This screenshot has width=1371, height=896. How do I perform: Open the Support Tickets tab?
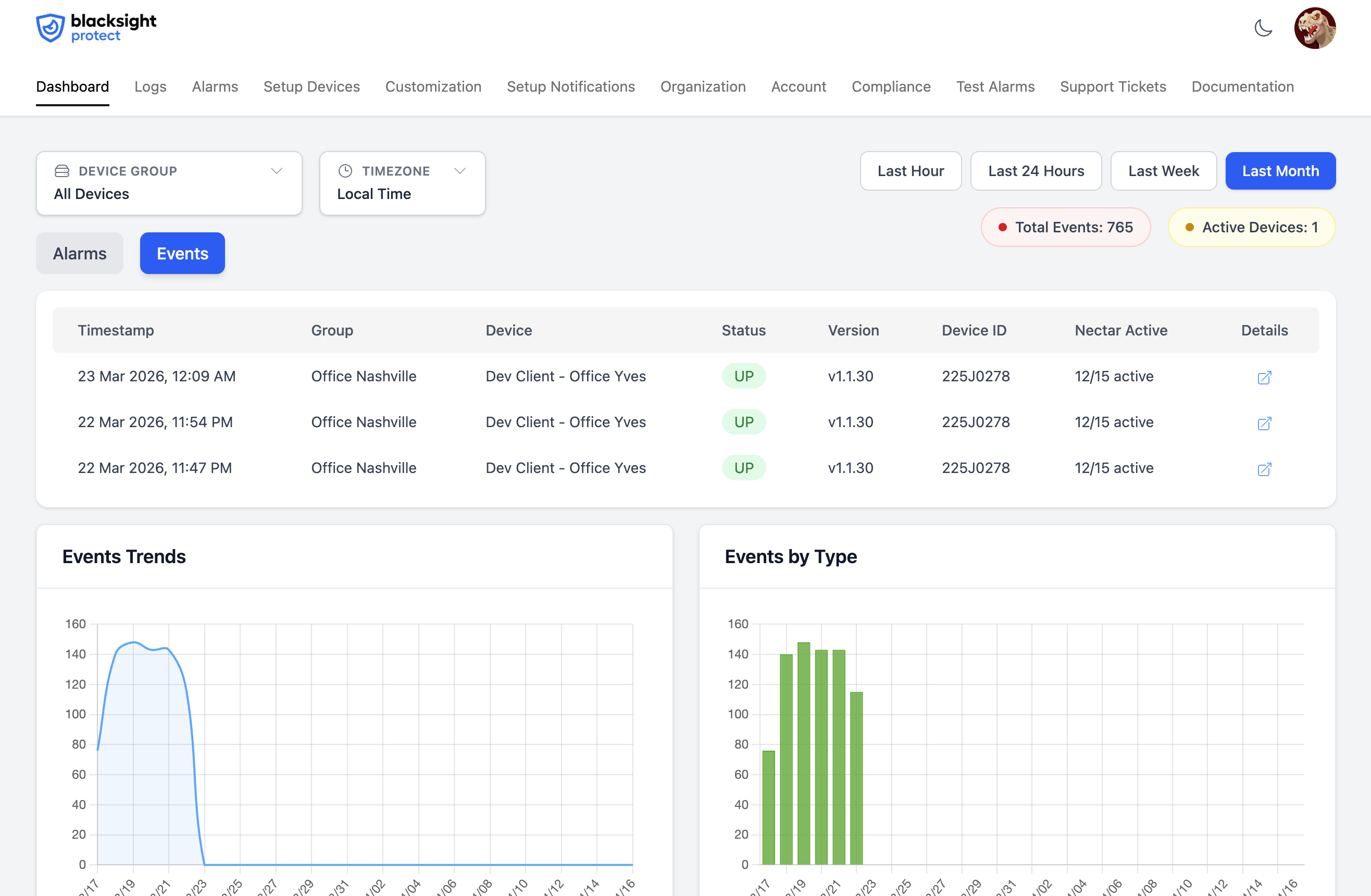(x=1113, y=86)
